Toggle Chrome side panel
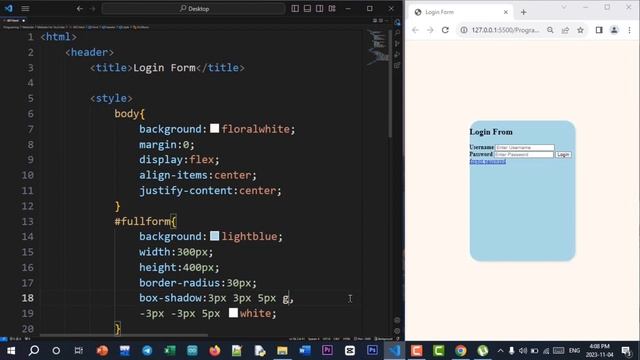The width and height of the screenshot is (640, 360). pyautogui.click(x=599, y=30)
